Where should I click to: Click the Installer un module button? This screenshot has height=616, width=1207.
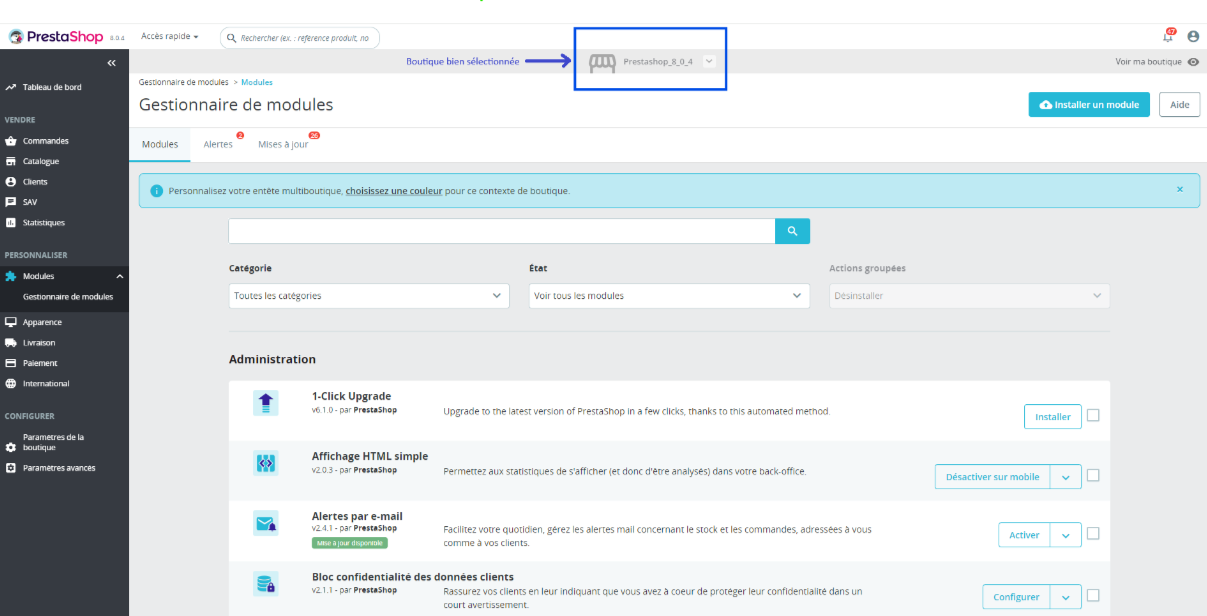pyautogui.click(x=1088, y=104)
